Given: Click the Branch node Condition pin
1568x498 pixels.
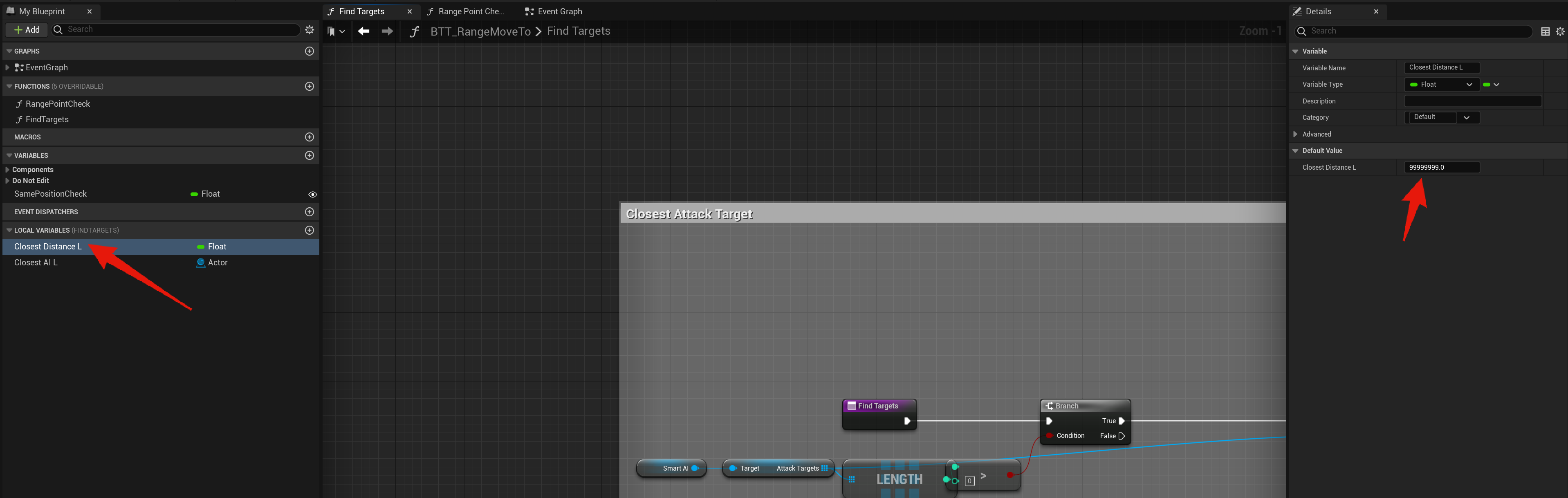Looking at the screenshot, I should click(x=1050, y=436).
